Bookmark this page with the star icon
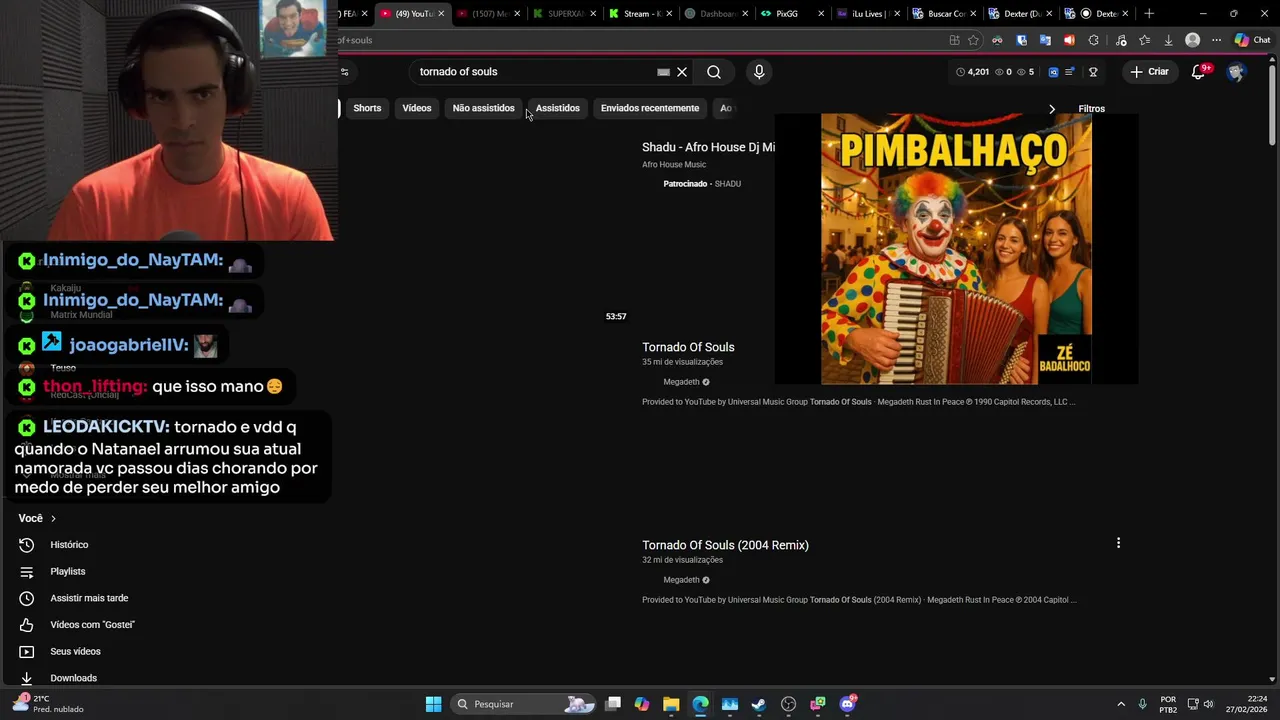The height and width of the screenshot is (720, 1280). click(973, 40)
